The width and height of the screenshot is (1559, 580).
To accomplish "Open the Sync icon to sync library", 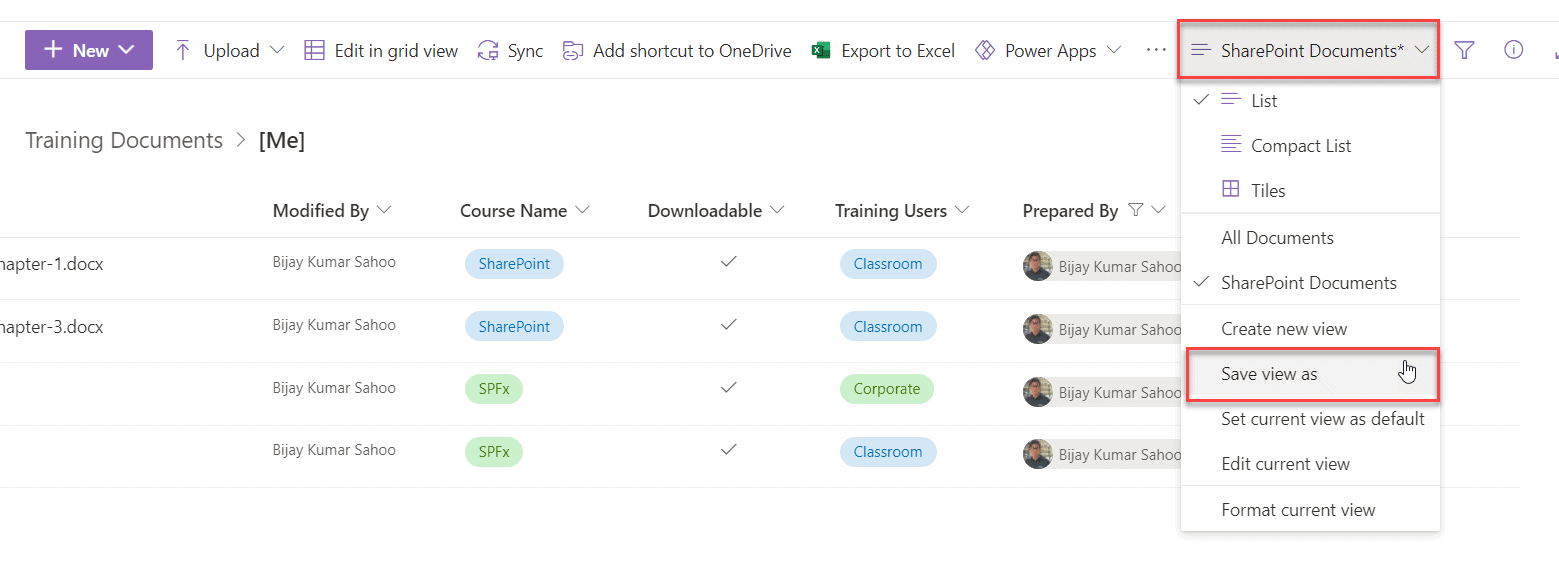I will pyautogui.click(x=488, y=49).
